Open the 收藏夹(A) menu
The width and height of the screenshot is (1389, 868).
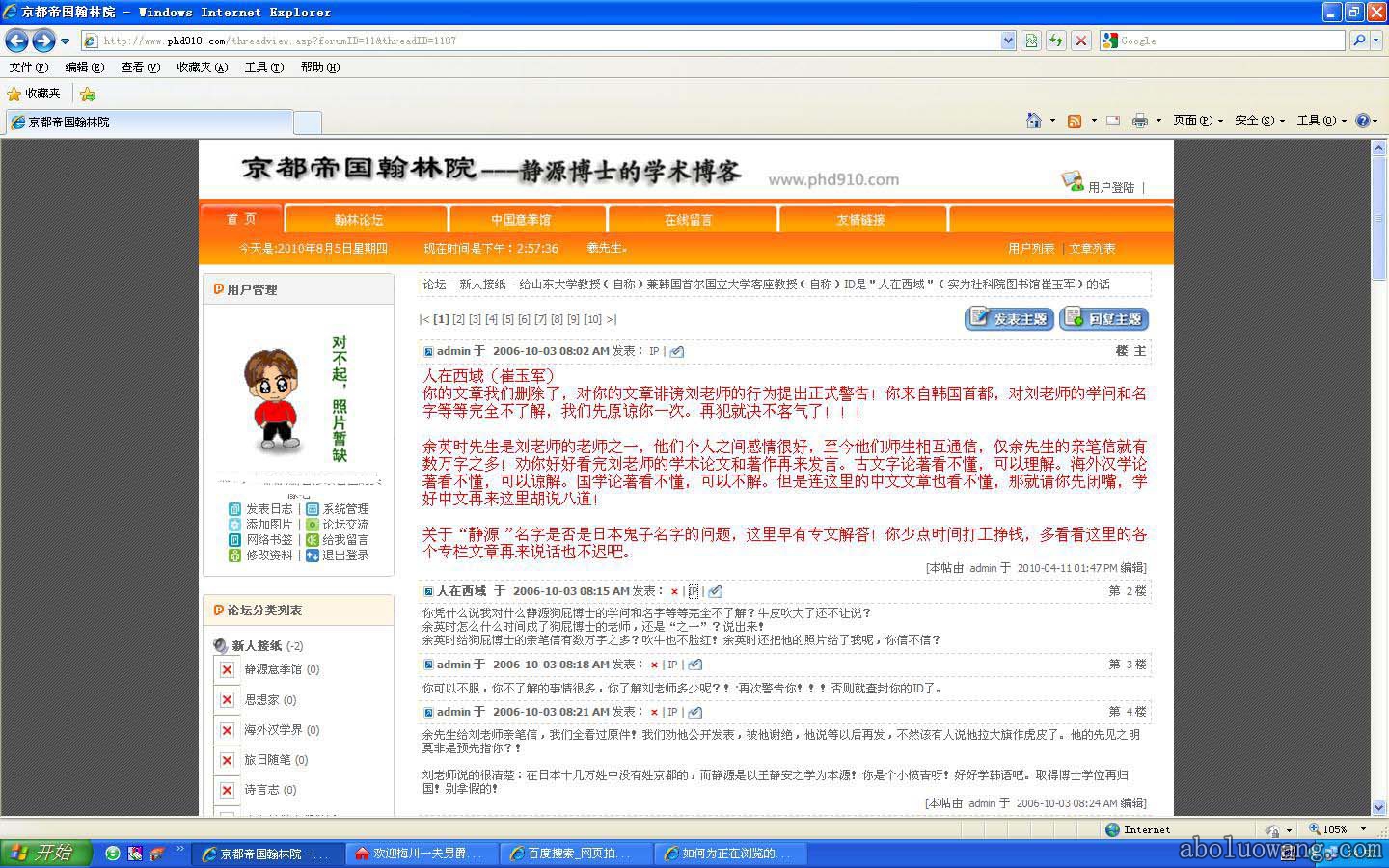pyautogui.click(x=202, y=68)
